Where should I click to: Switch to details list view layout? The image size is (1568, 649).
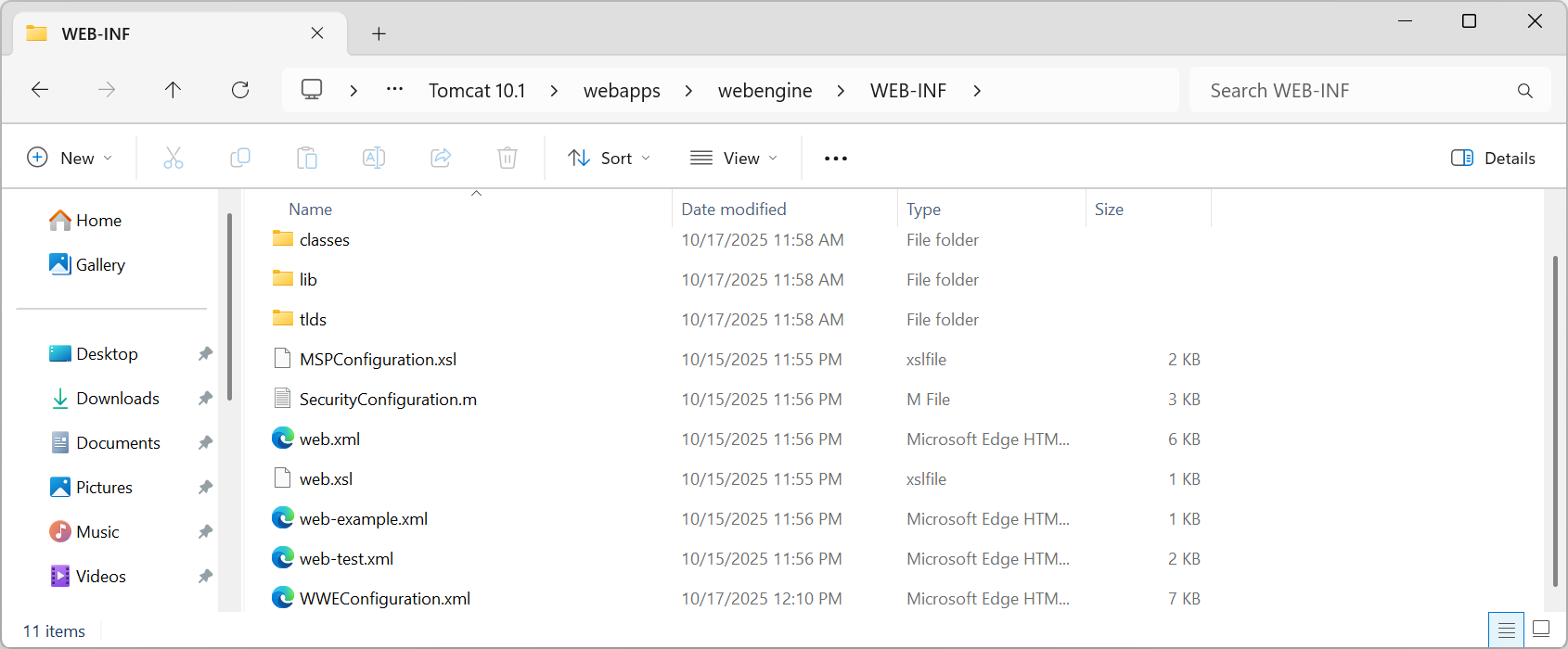[x=1506, y=630]
